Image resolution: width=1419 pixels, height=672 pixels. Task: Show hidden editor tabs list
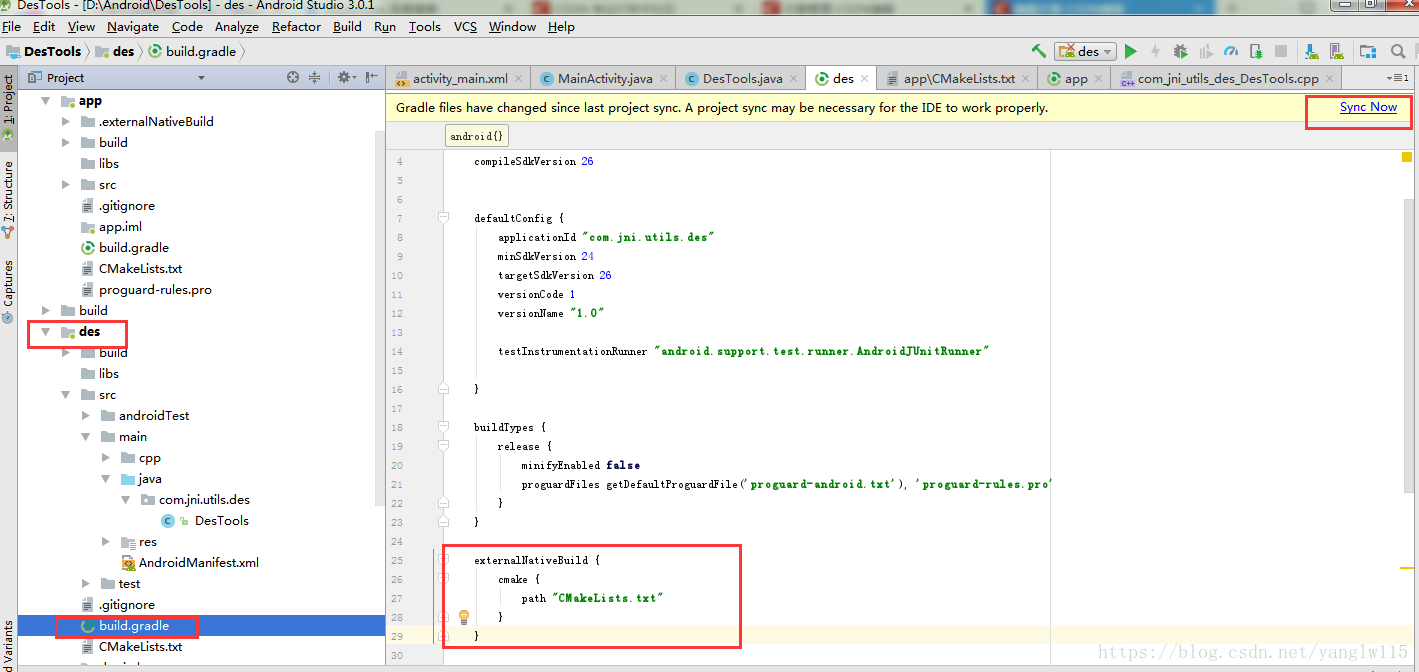point(1396,78)
